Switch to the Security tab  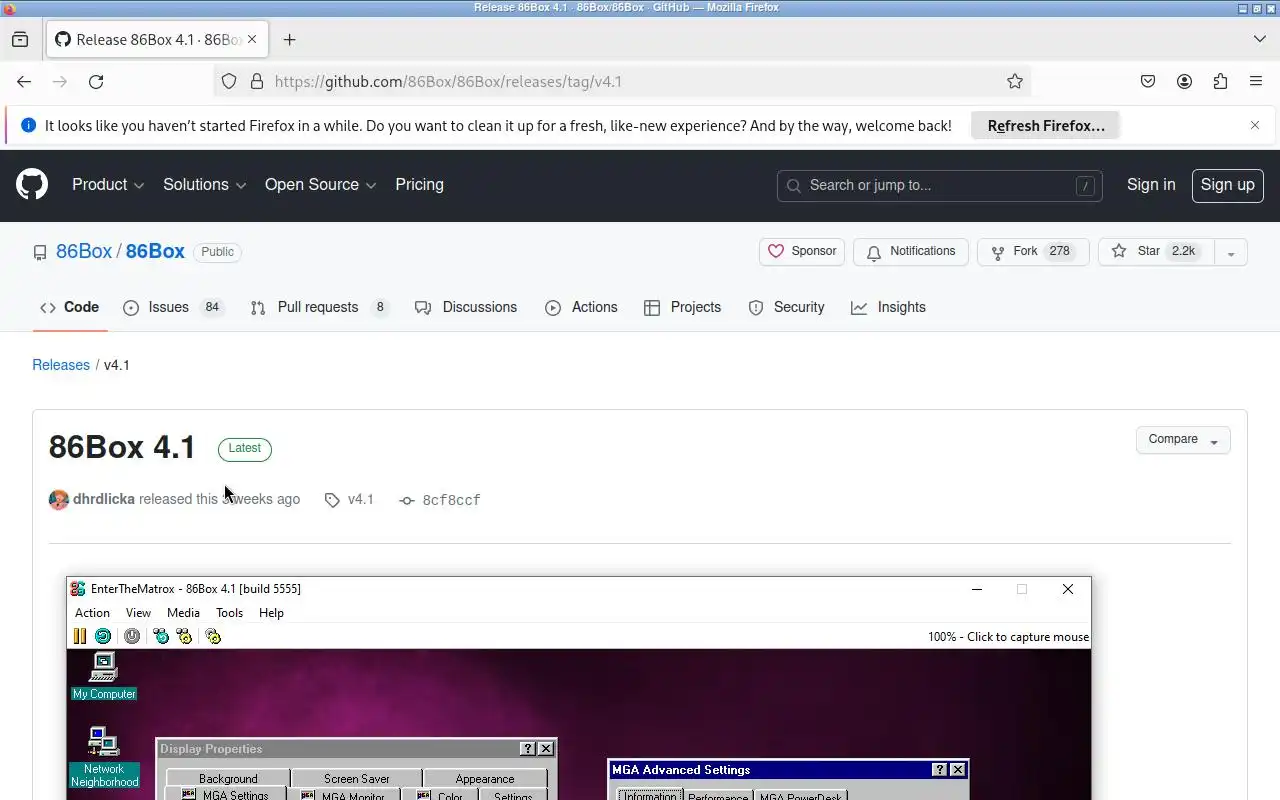pyautogui.click(x=787, y=308)
